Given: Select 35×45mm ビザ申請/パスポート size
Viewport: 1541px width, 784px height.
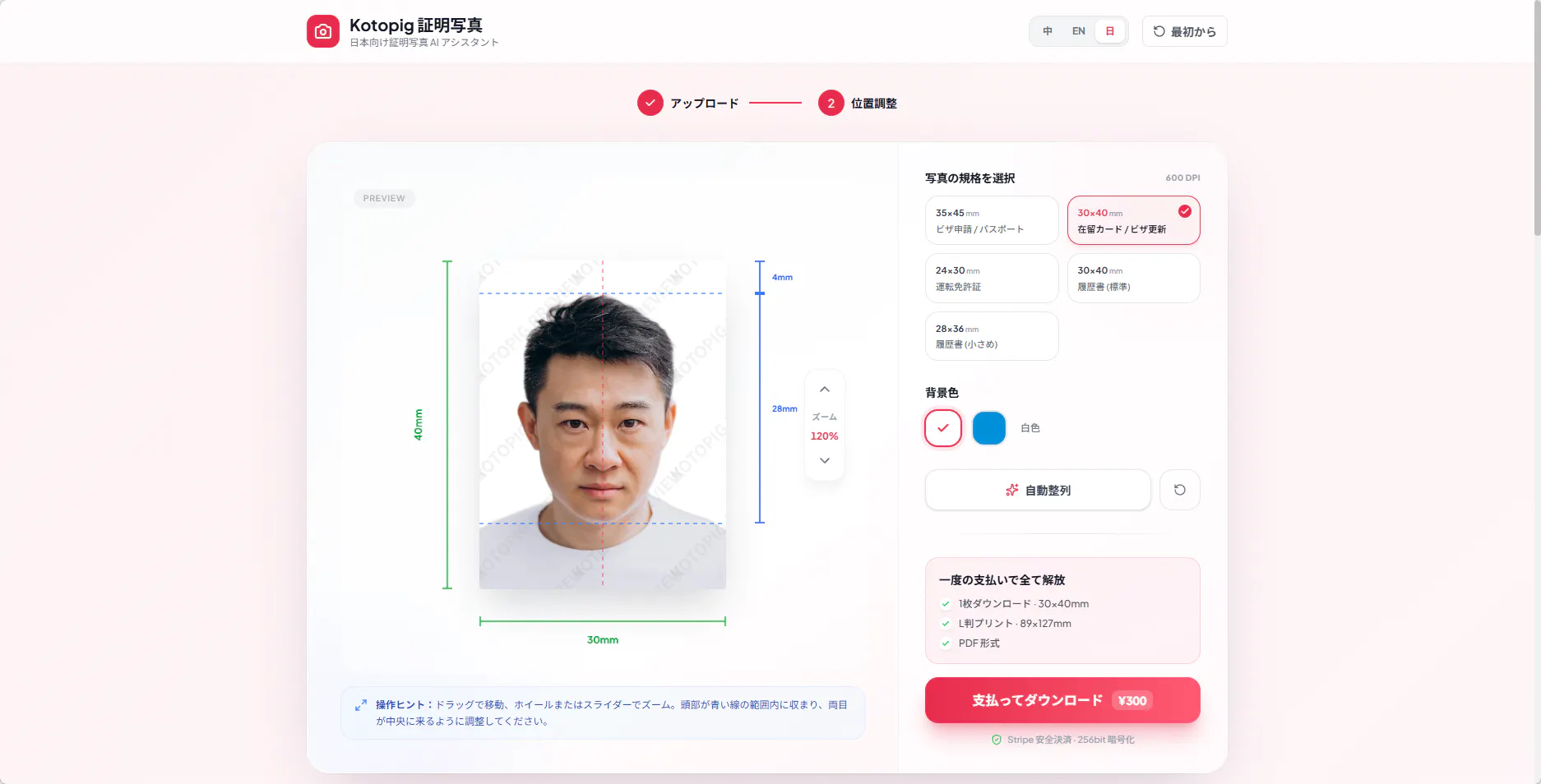Looking at the screenshot, I should click(x=992, y=220).
